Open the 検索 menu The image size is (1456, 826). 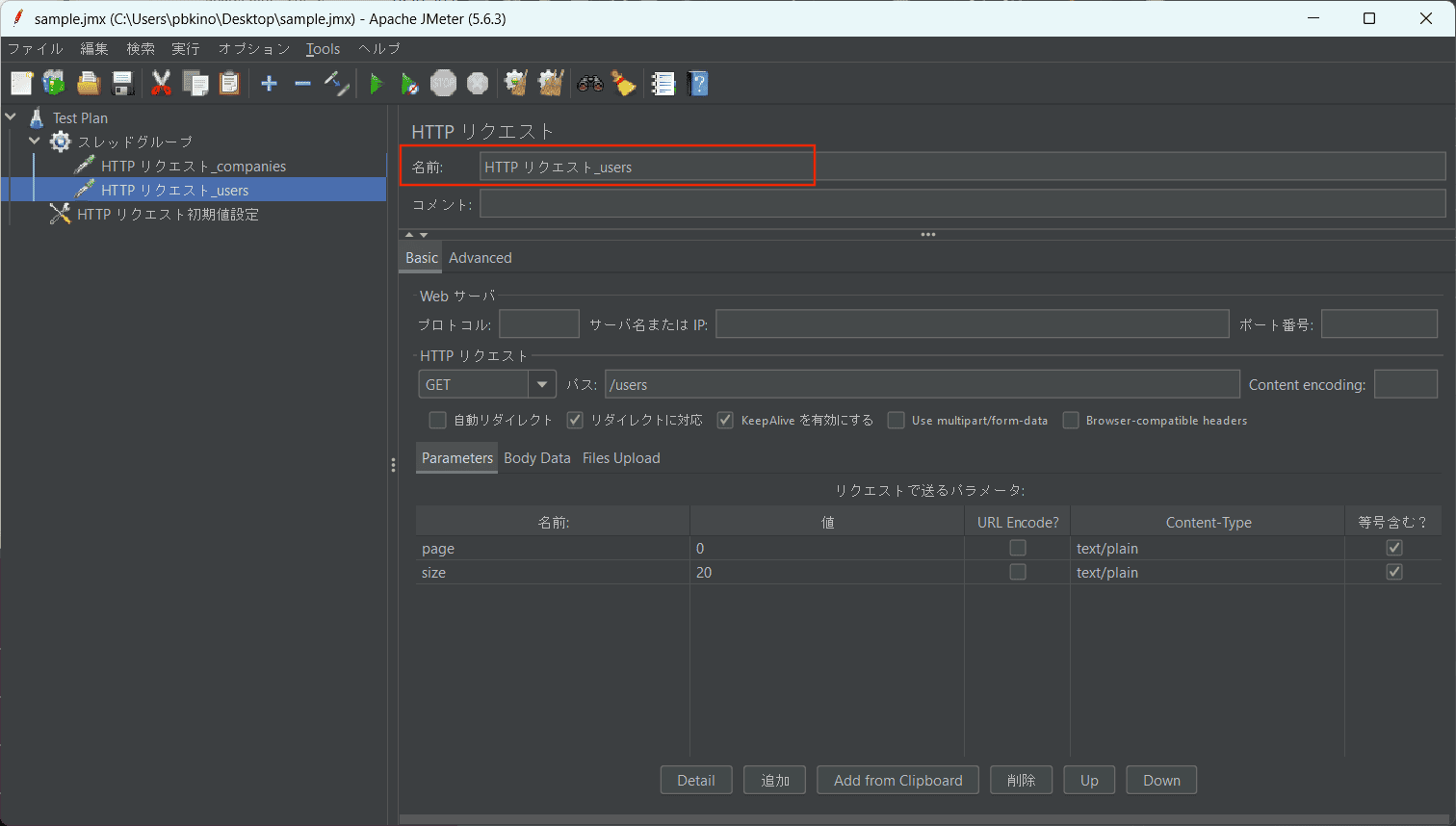pos(141,48)
